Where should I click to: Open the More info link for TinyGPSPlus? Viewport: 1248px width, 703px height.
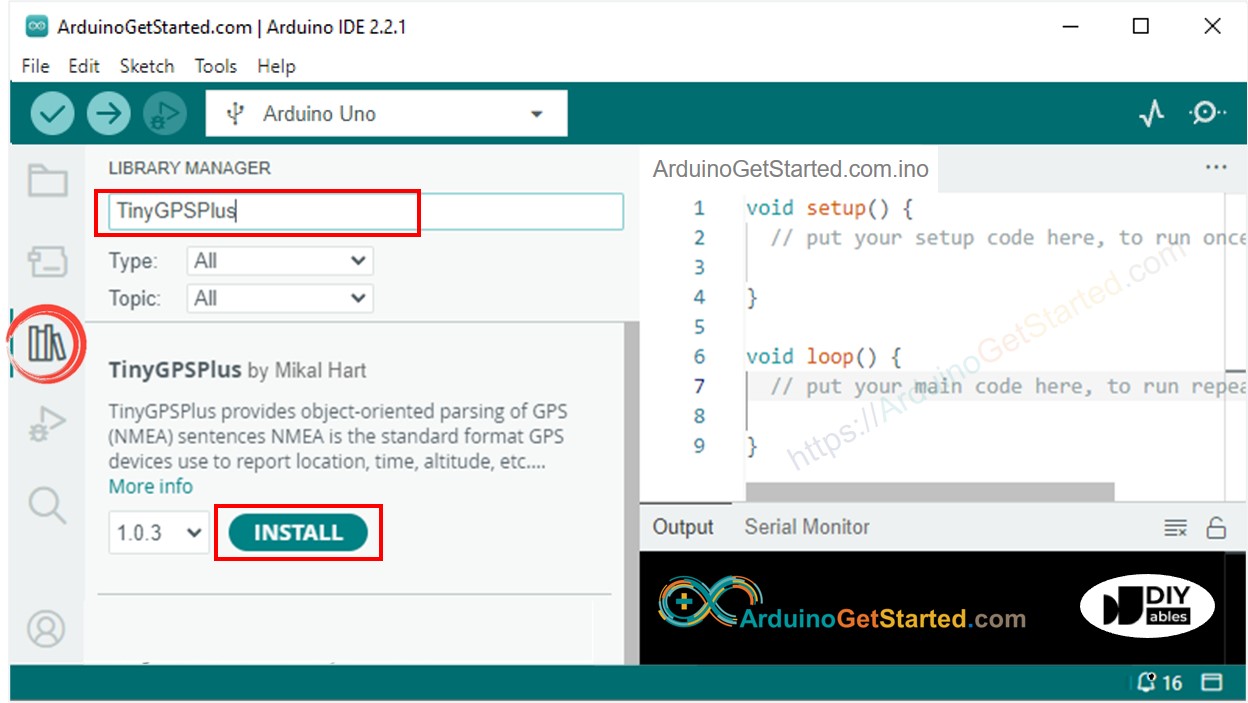pyautogui.click(x=150, y=486)
